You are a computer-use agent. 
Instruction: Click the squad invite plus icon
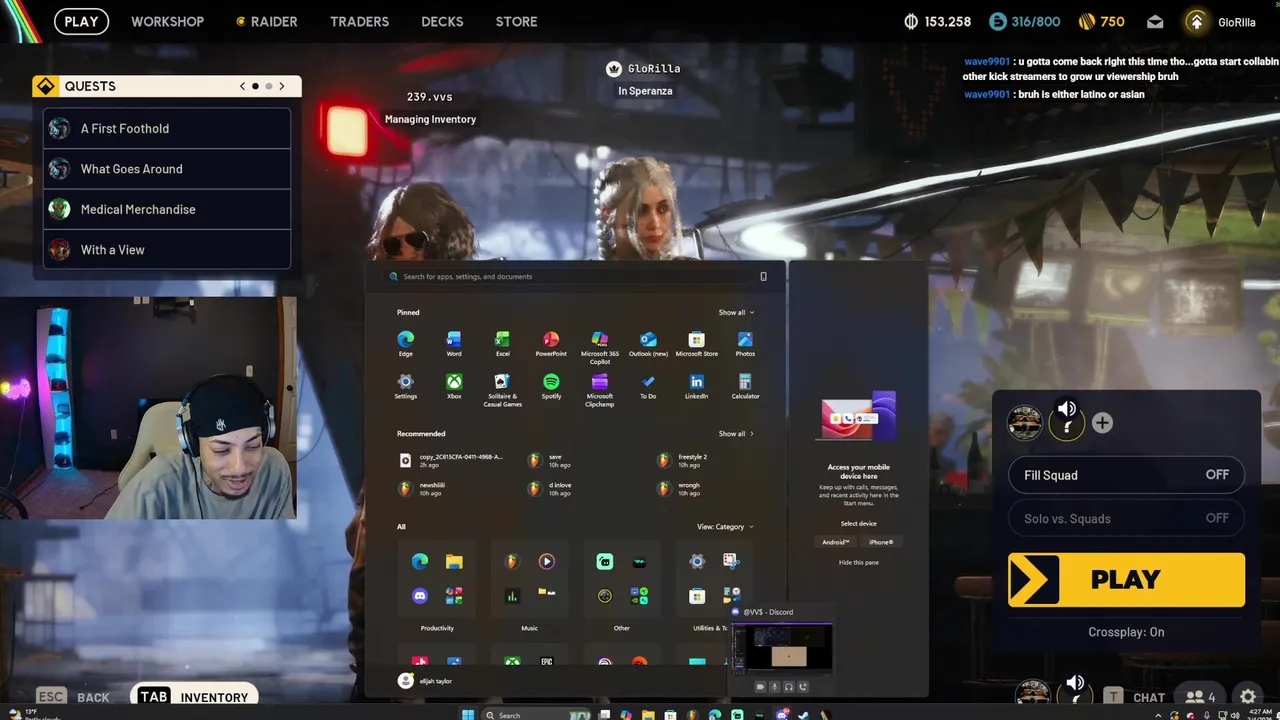(1102, 423)
